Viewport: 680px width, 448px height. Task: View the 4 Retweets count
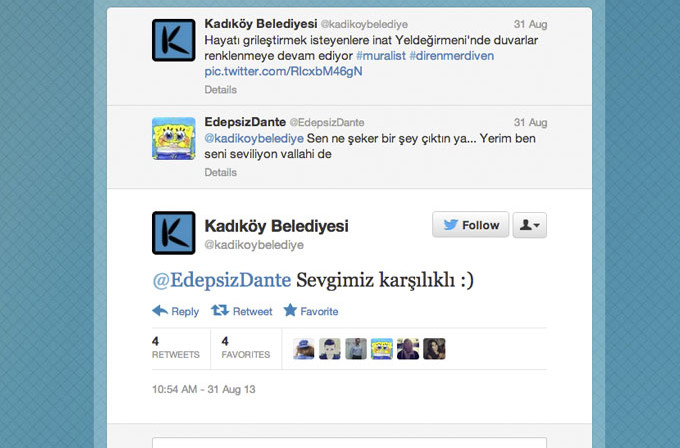pyautogui.click(x=176, y=348)
